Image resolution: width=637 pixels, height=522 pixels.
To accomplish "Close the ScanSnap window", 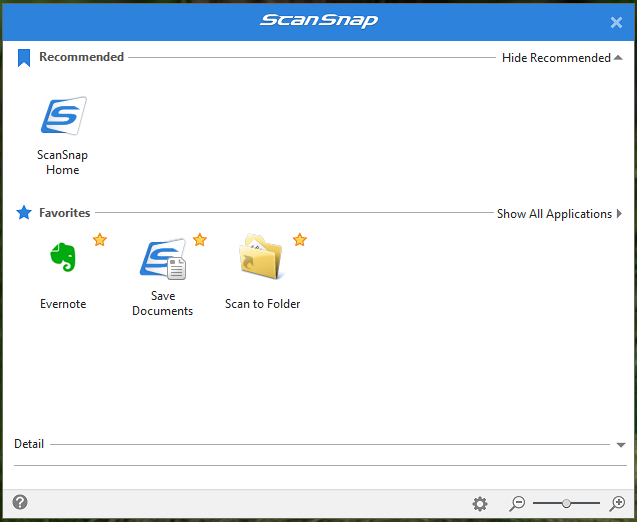I will tap(616, 22).
